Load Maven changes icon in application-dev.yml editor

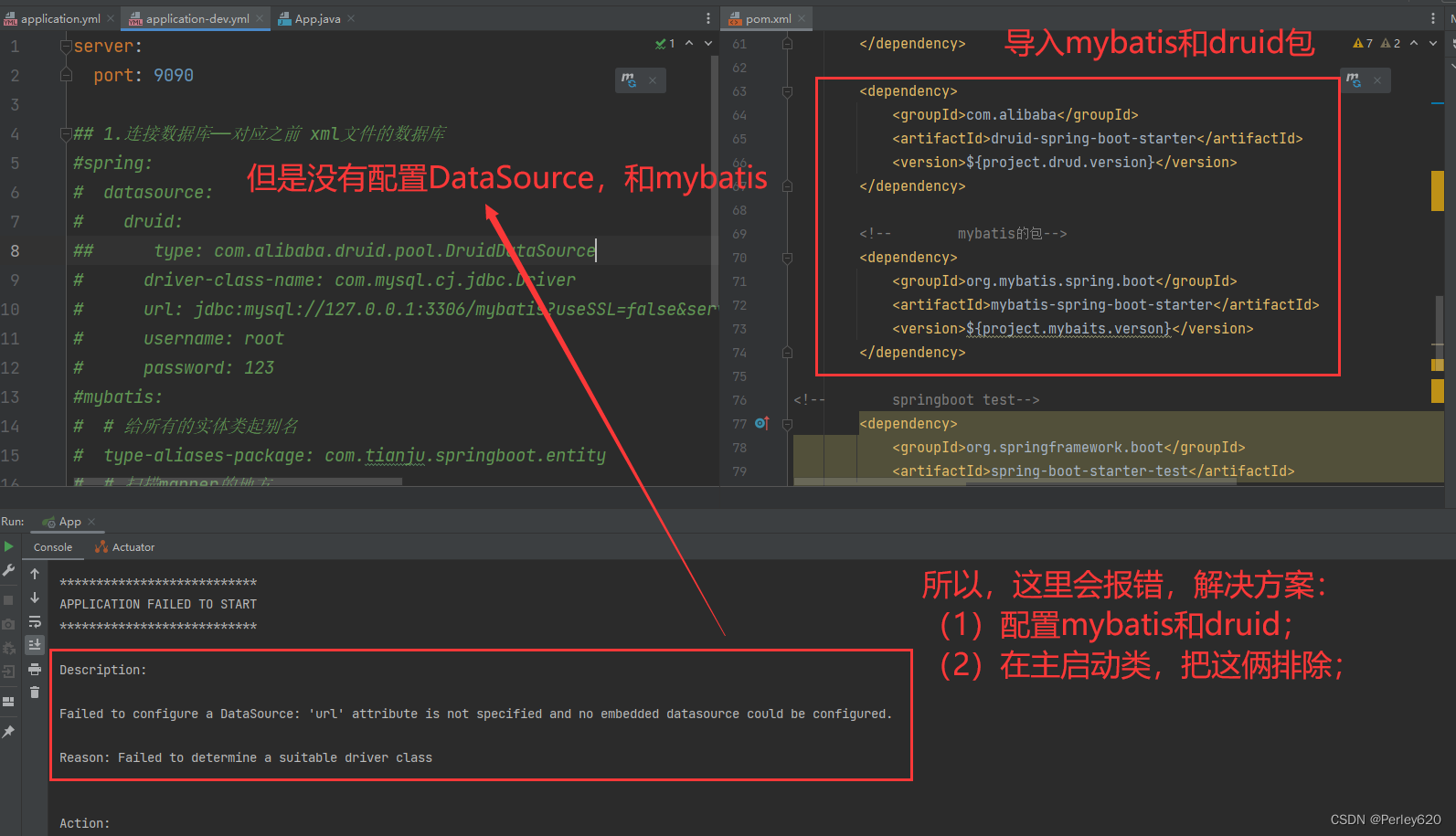coord(629,79)
